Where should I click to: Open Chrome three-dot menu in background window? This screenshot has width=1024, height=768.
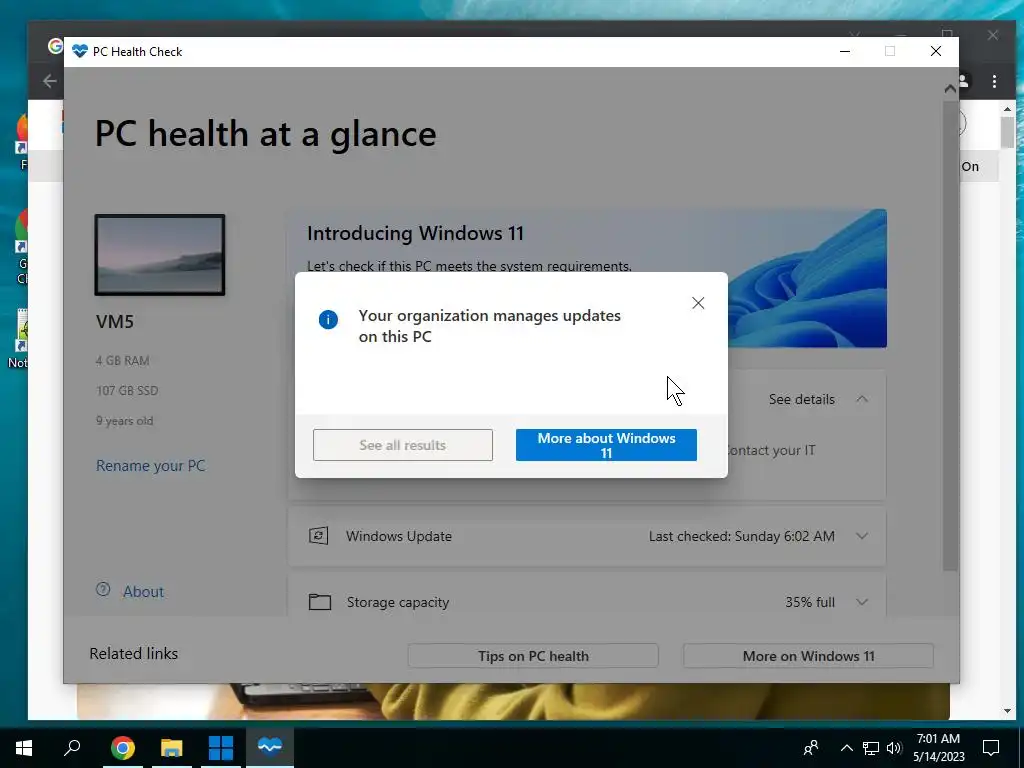pyautogui.click(x=994, y=81)
